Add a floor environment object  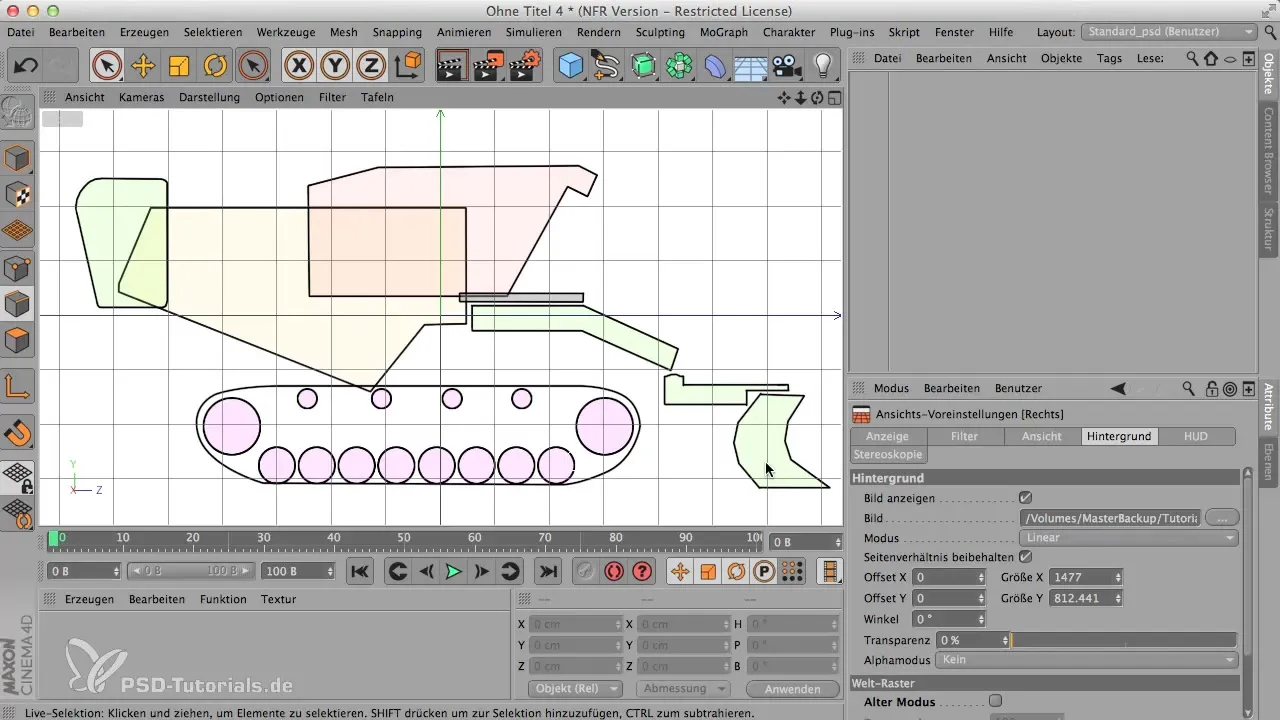tap(751, 66)
